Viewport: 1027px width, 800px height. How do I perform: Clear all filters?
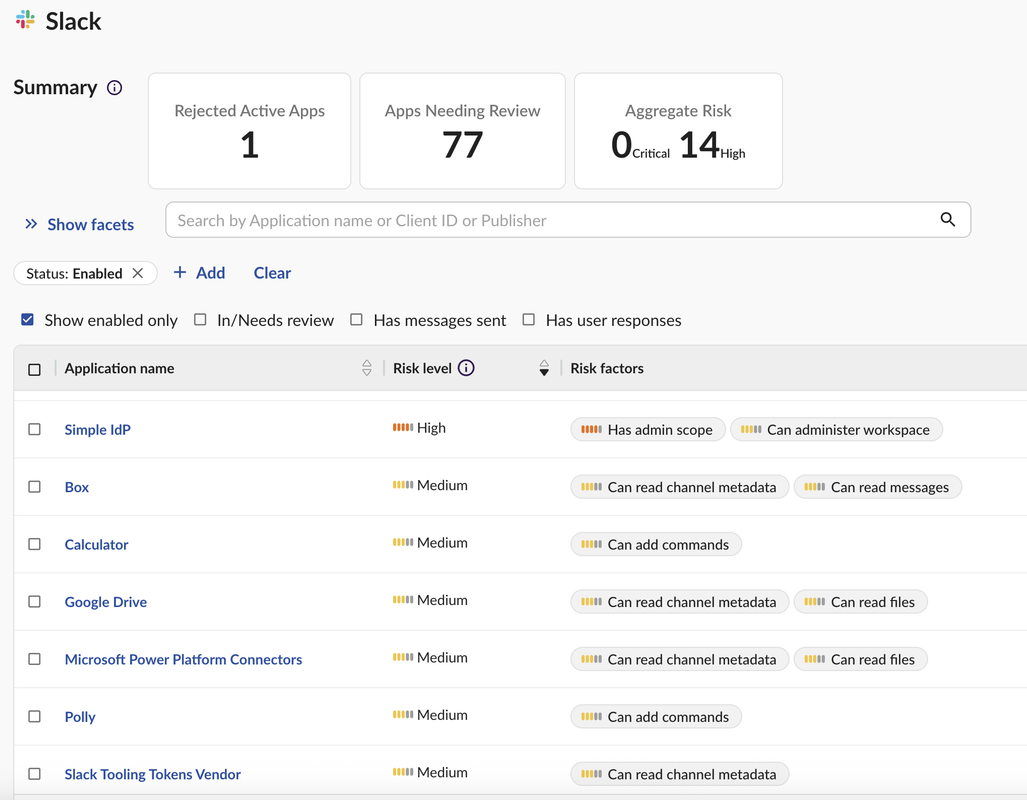[x=272, y=273]
